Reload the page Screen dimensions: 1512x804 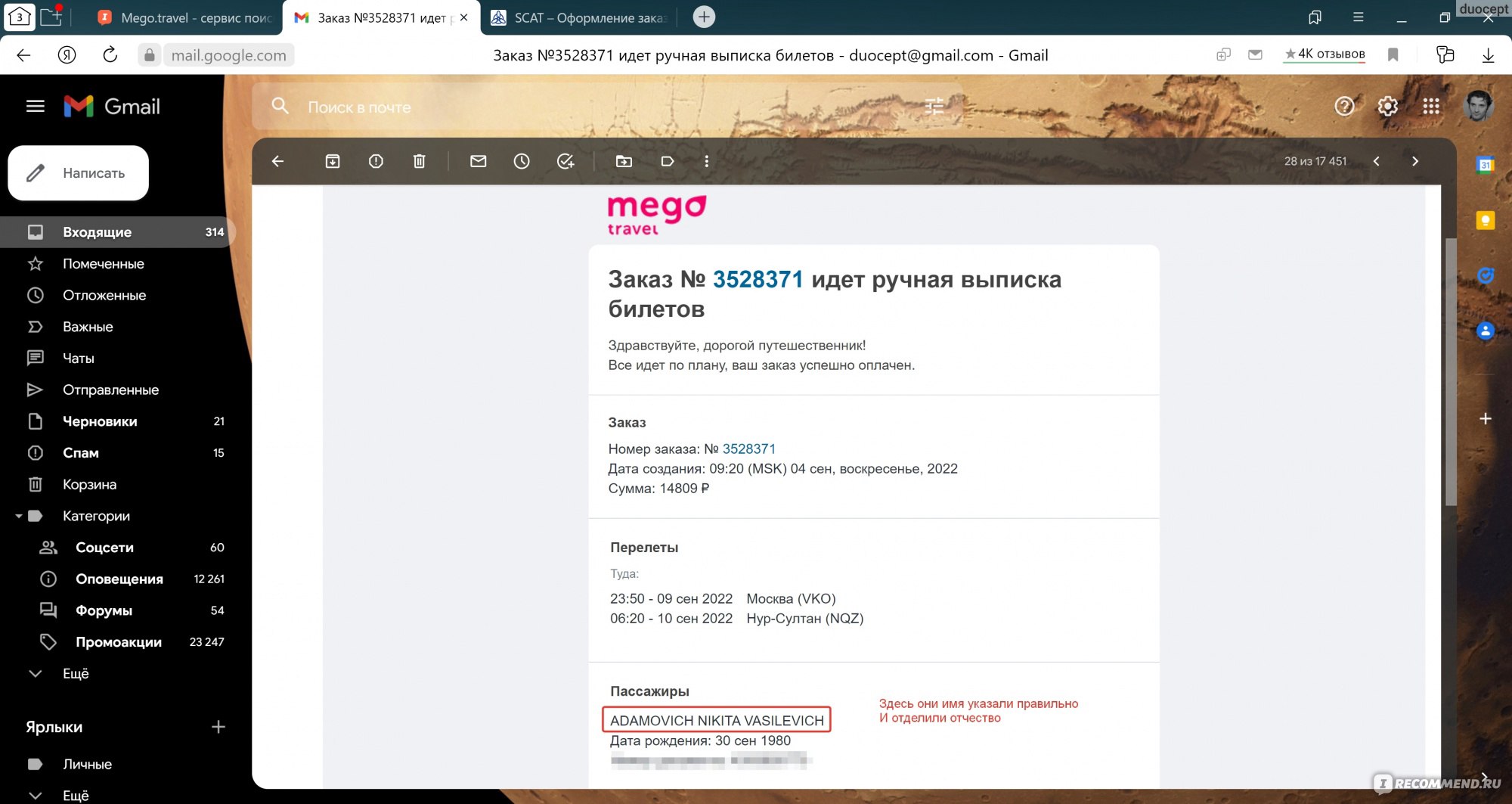tap(110, 55)
